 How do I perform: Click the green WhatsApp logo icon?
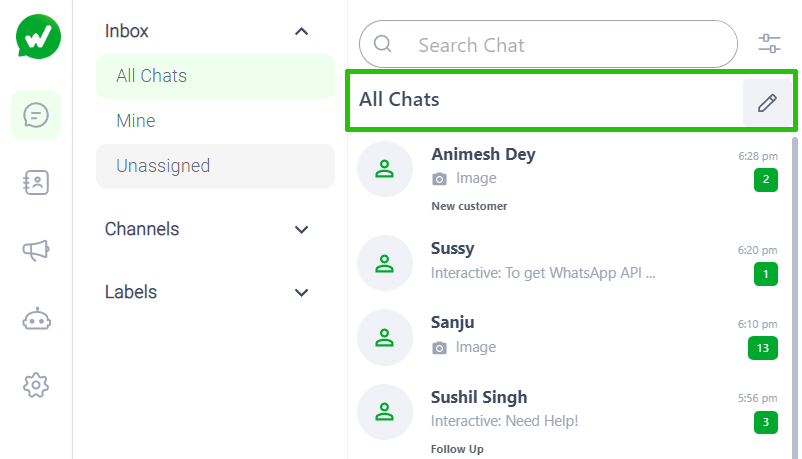(38, 37)
